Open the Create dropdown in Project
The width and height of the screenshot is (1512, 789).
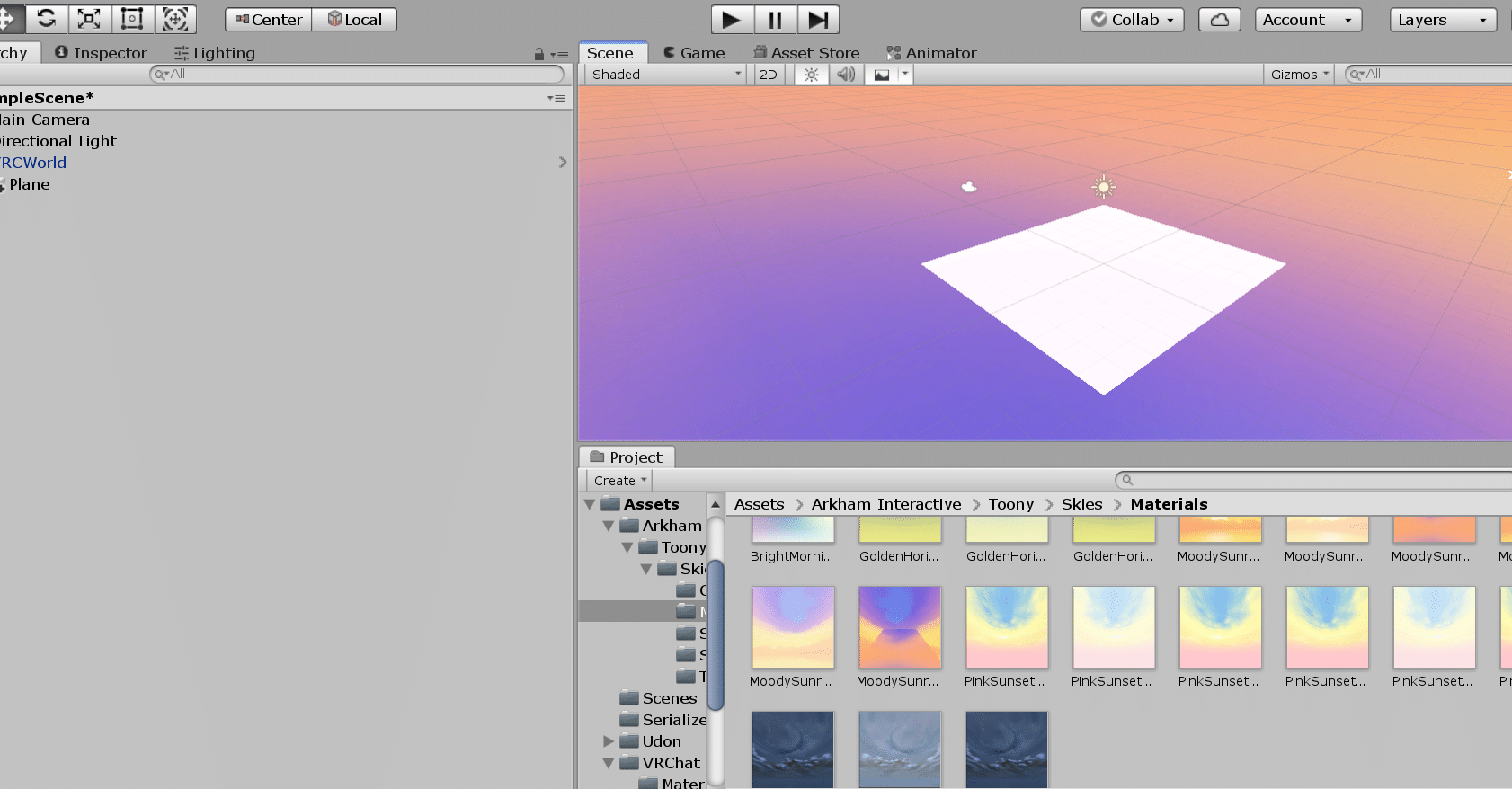pos(619,481)
